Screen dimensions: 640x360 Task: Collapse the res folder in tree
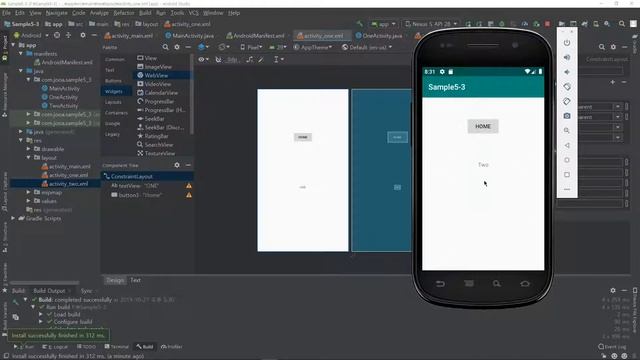pyautogui.click(x=20, y=140)
